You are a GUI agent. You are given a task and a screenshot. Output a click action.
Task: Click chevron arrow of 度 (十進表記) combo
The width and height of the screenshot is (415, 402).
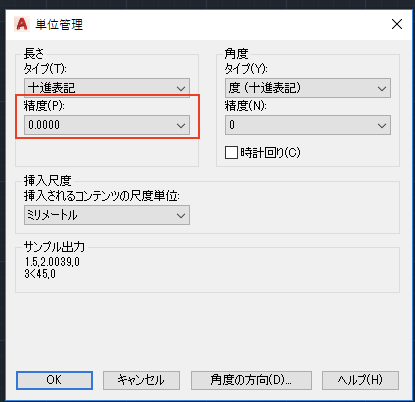(382, 89)
